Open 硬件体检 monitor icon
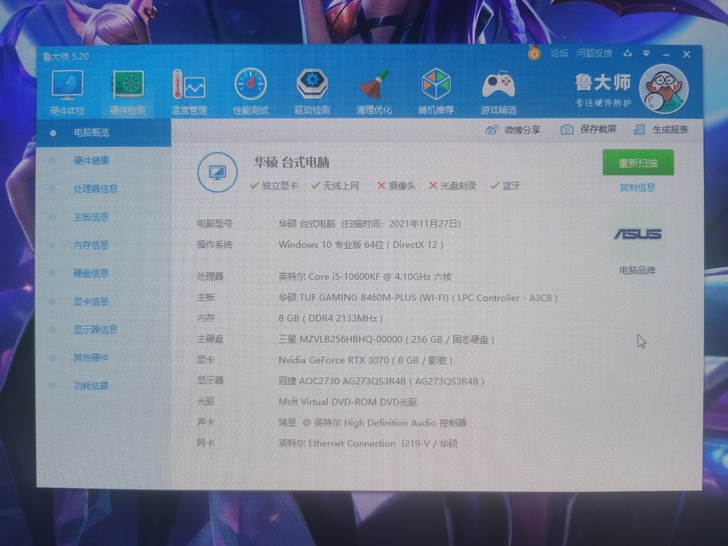 click(67, 85)
